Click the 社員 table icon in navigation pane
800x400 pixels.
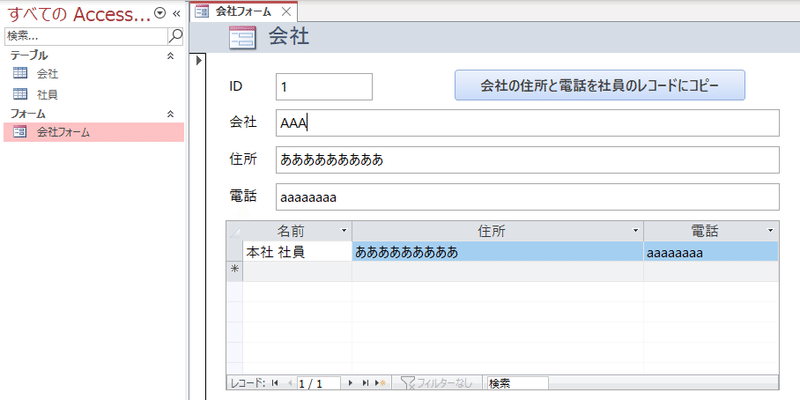pyautogui.click(x=20, y=94)
